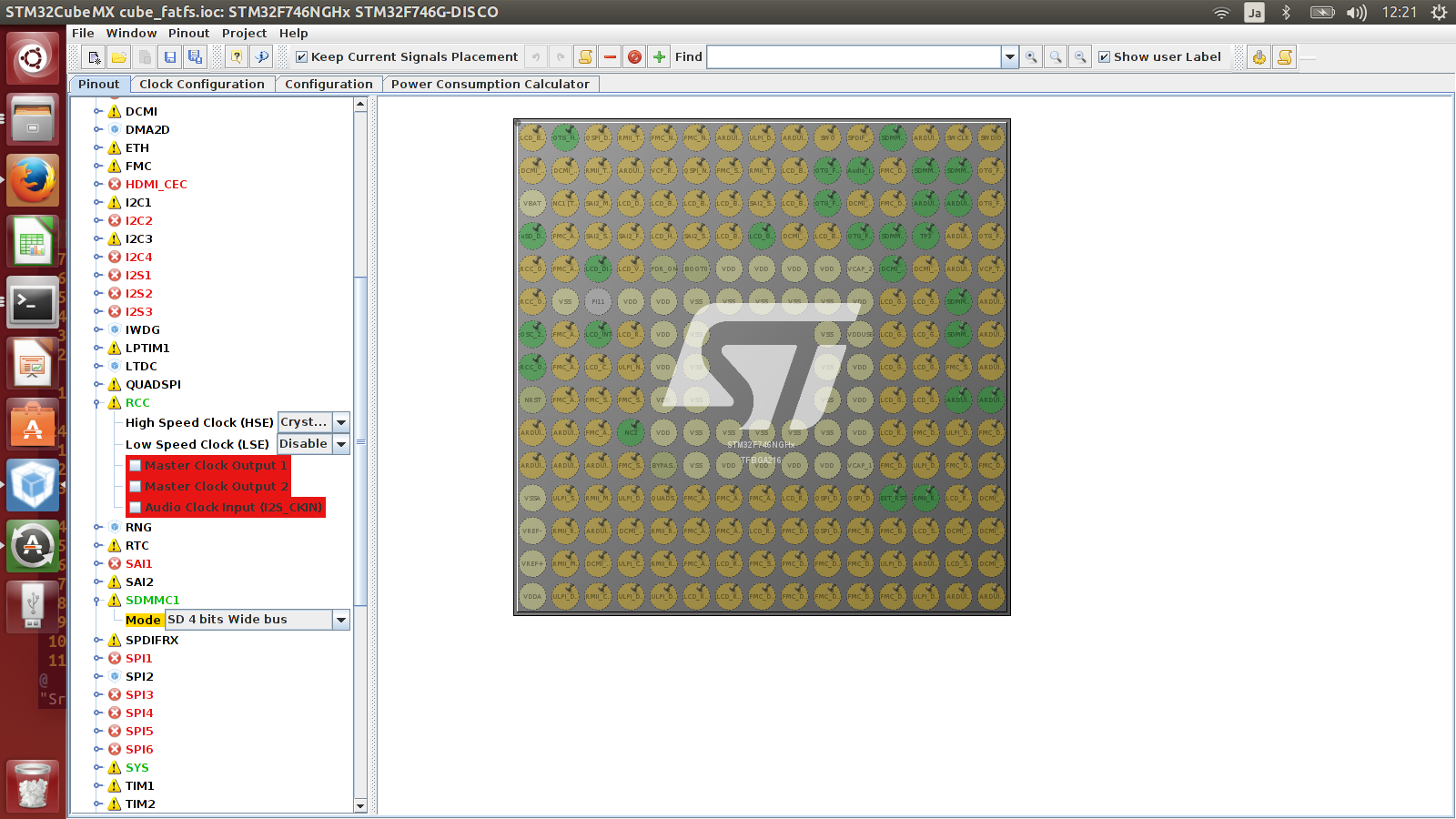The width and height of the screenshot is (1456, 819).
Task: Save the project with the floppy disk icon
Action: click(170, 57)
